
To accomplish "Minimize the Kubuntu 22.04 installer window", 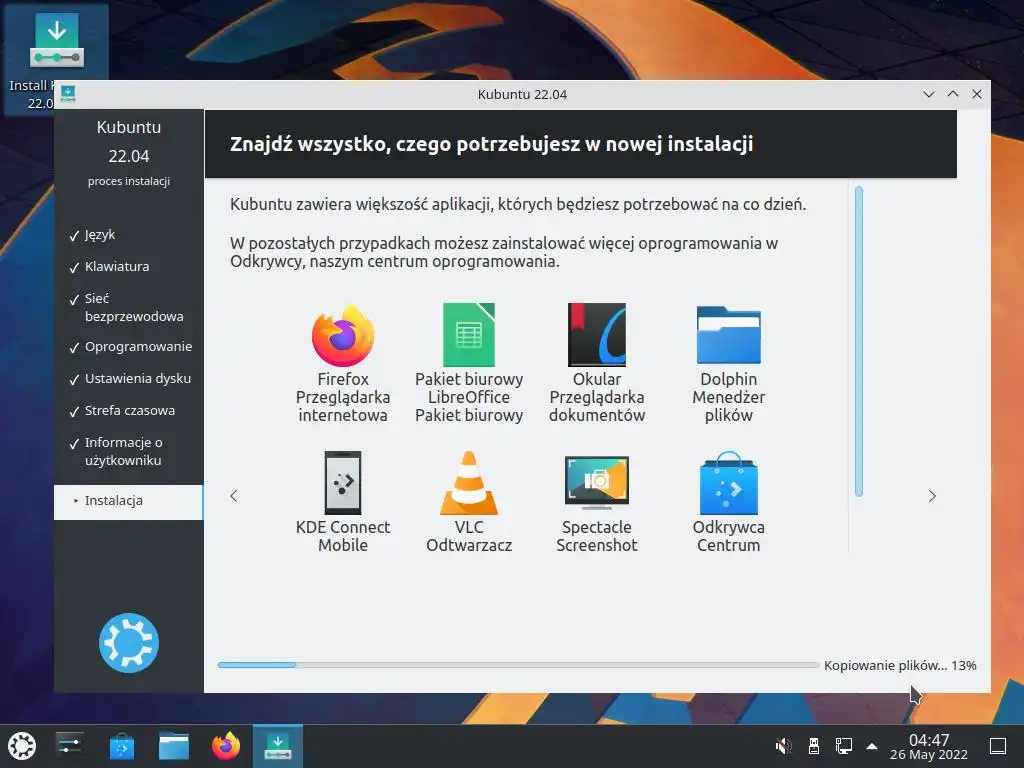I will point(929,94).
